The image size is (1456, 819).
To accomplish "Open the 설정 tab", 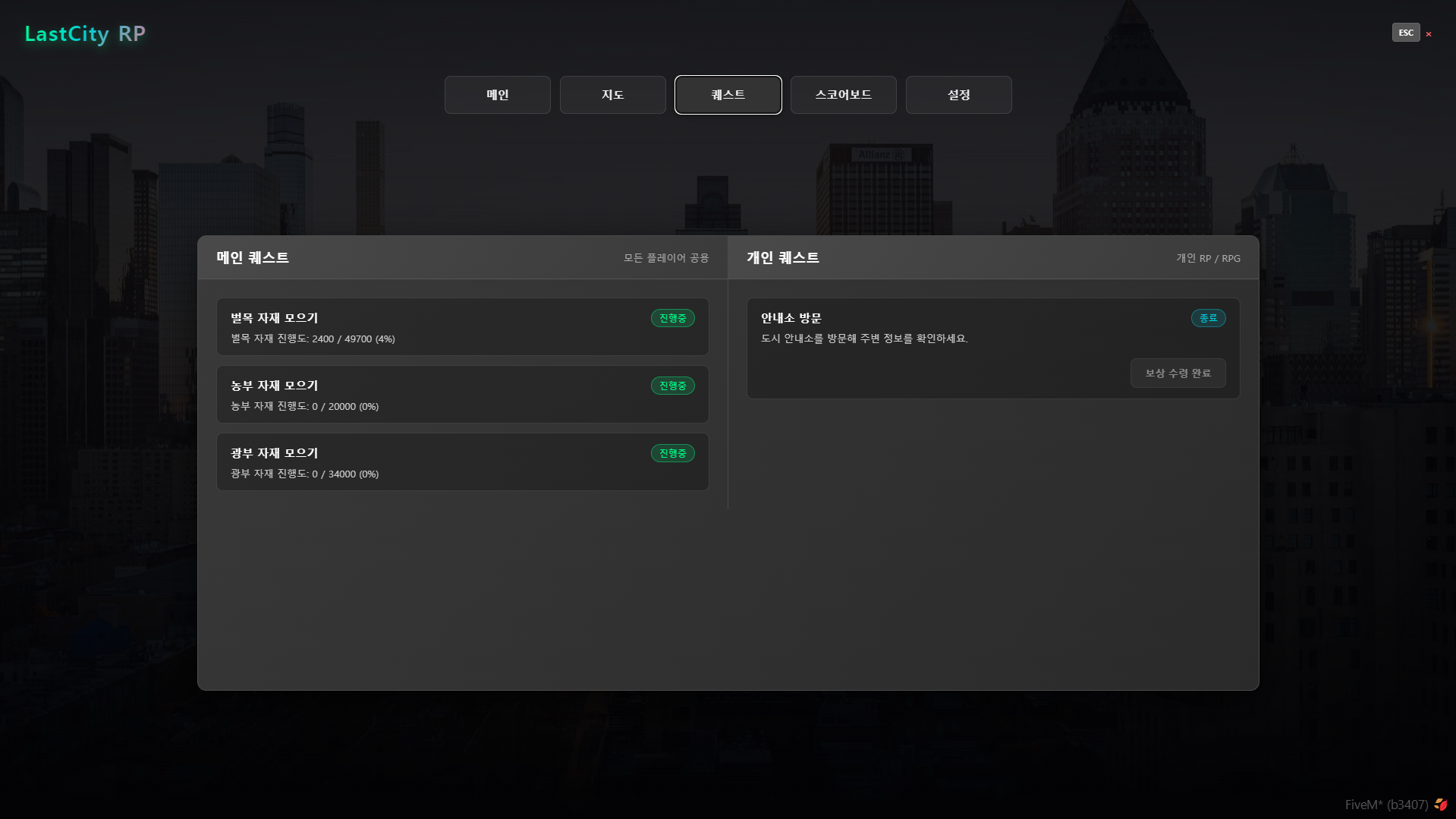I will (x=959, y=95).
